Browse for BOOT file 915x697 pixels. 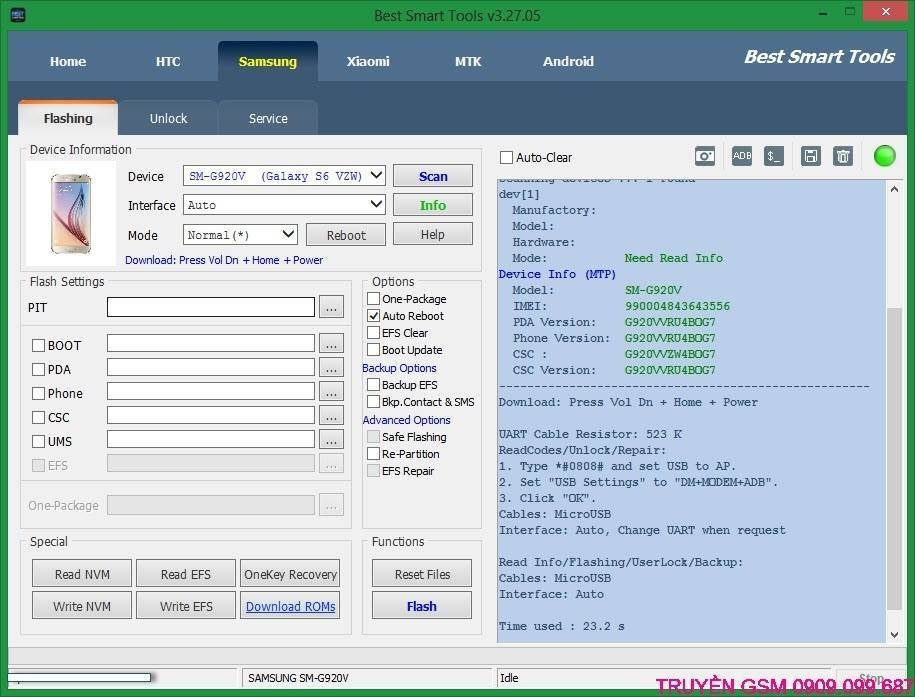click(x=331, y=344)
